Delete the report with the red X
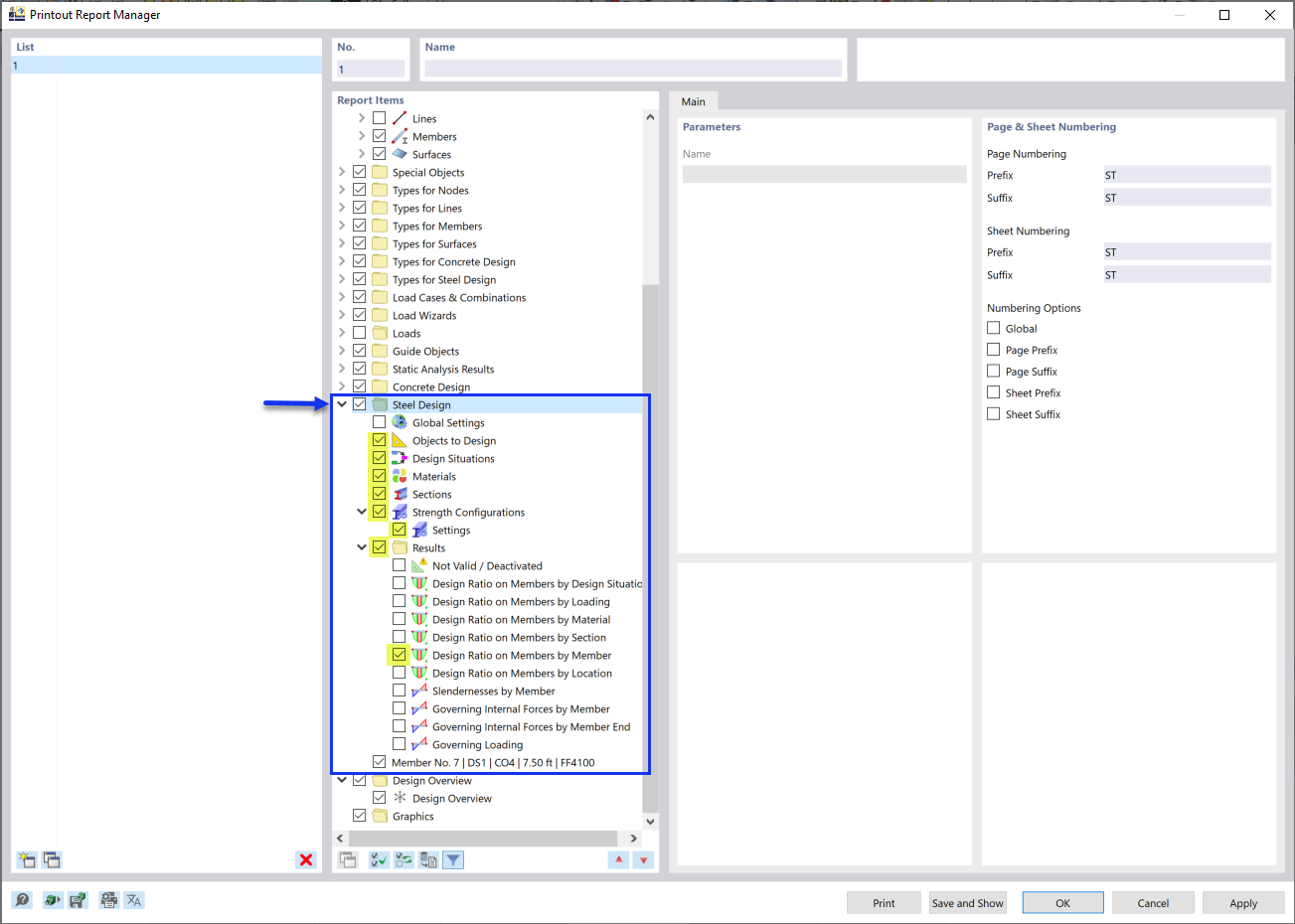The height and width of the screenshot is (924, 1295). point(307,859)
